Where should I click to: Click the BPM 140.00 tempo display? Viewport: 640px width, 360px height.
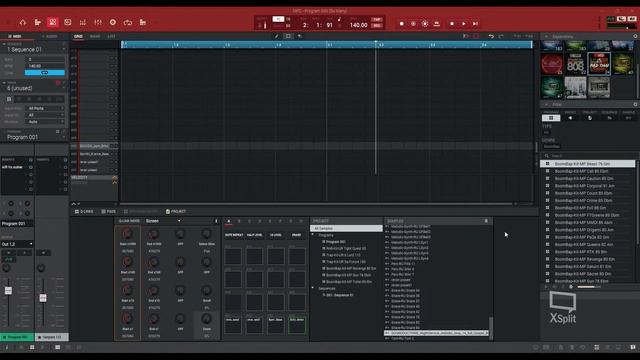coord(358,25)
